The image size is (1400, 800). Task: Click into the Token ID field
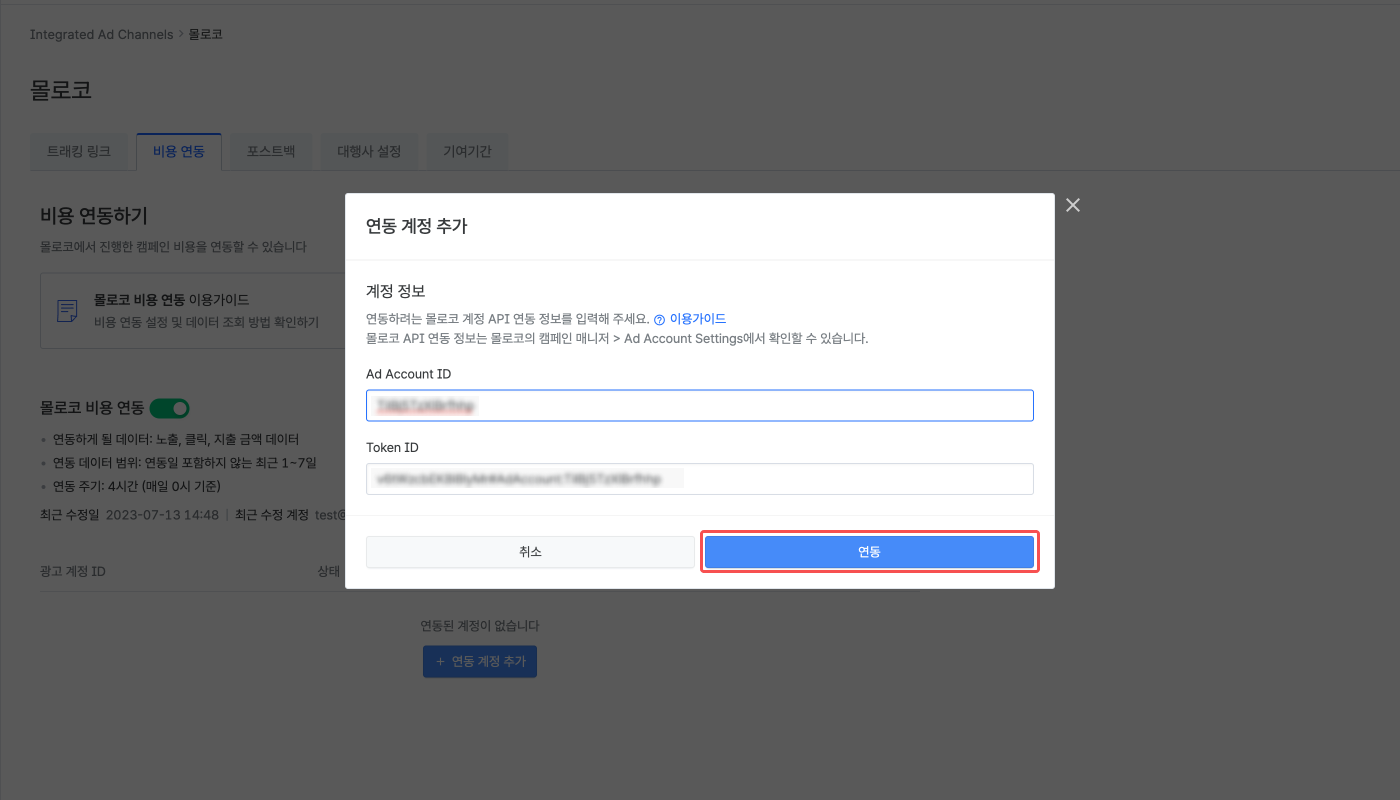(x=699, y=479)
